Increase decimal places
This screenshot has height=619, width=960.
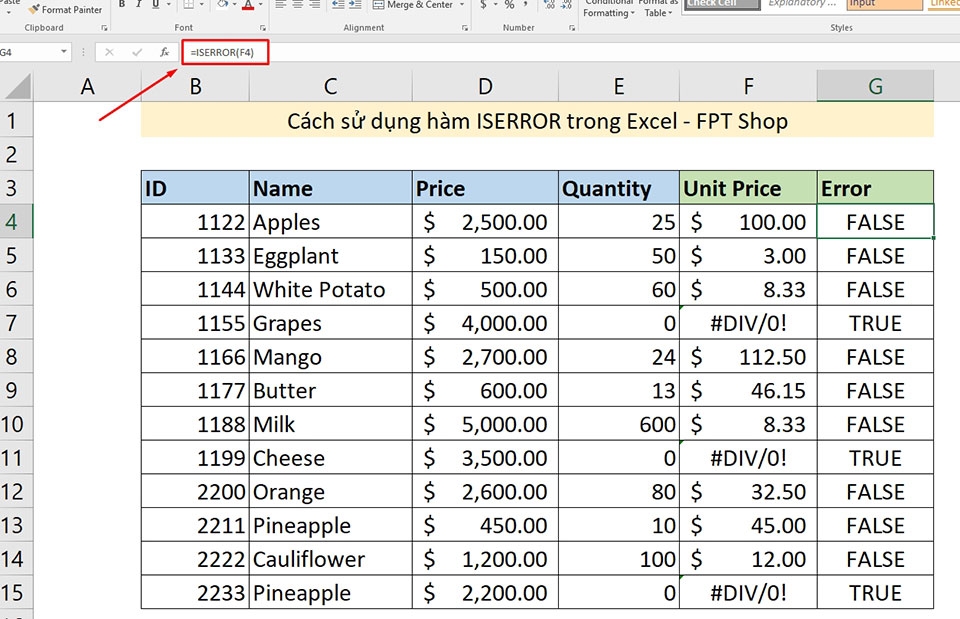point(547,4)
